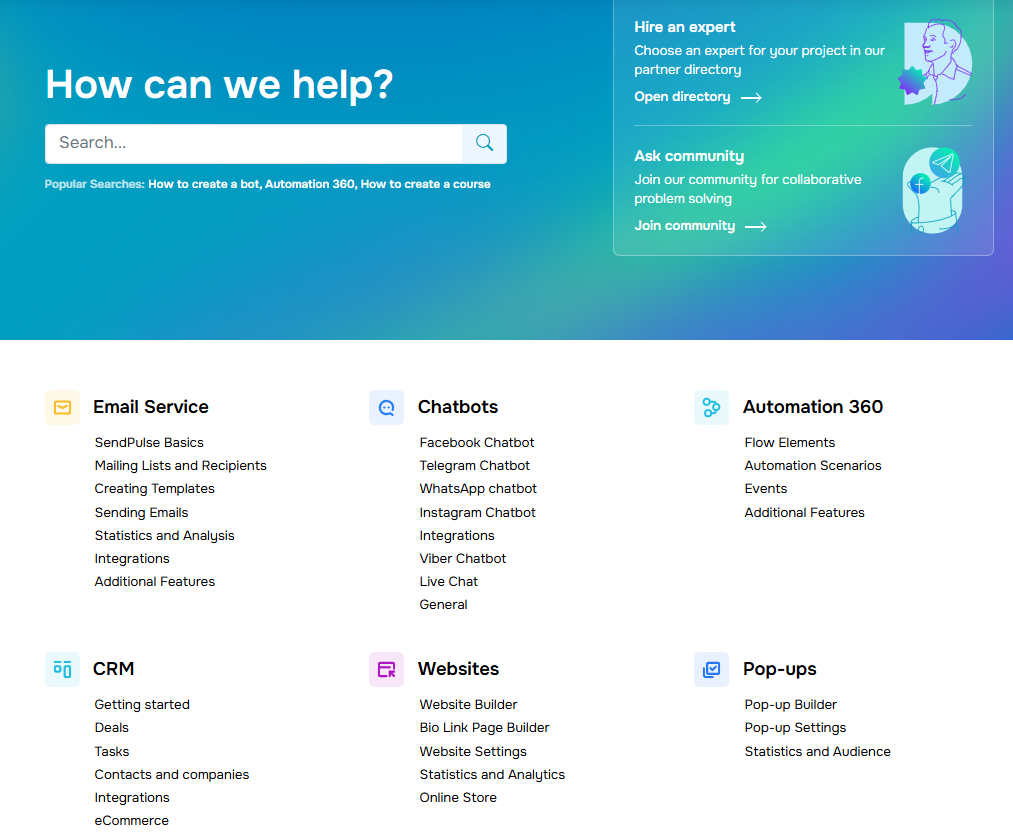Open Integrations under Chatbots
This screenshot has width=1013, height=834.
click(457, 536)
